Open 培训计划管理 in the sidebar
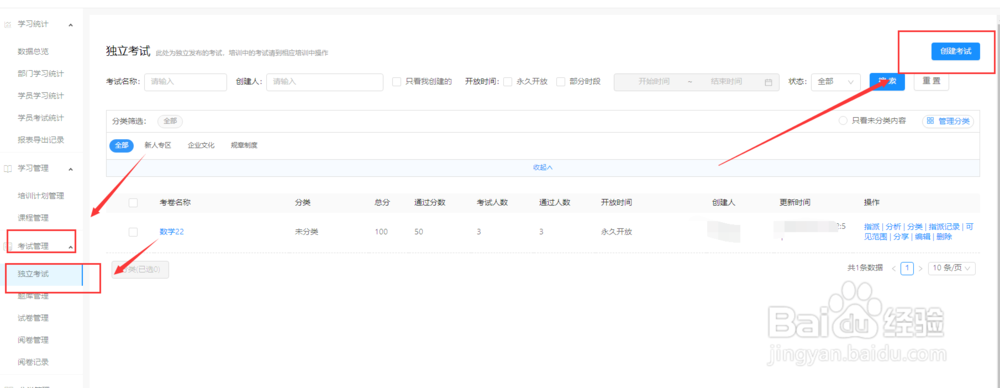Image resolution: width=1000 pixels, height=388 pixels. 41,195
